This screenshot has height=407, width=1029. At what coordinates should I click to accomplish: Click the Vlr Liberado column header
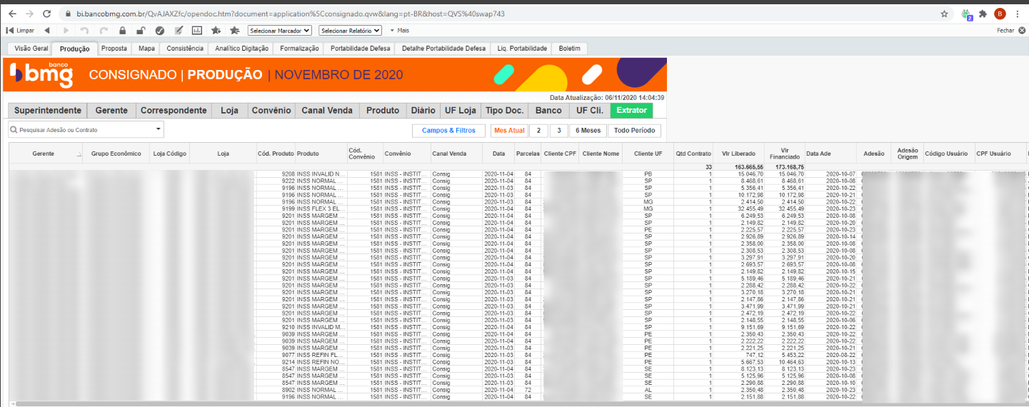tap(738, 154)
